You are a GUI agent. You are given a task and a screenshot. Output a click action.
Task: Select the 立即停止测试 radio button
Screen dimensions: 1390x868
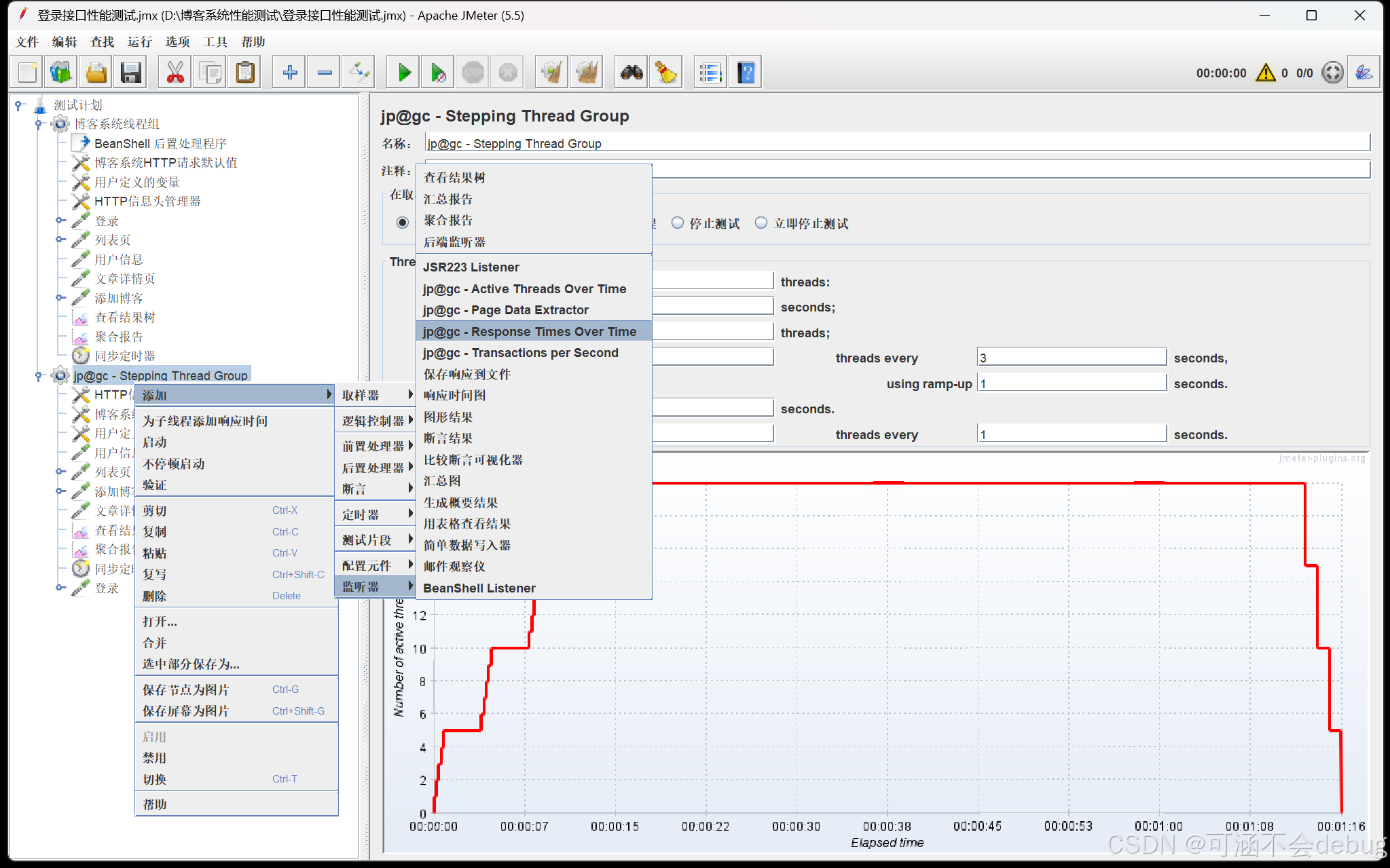762,223
